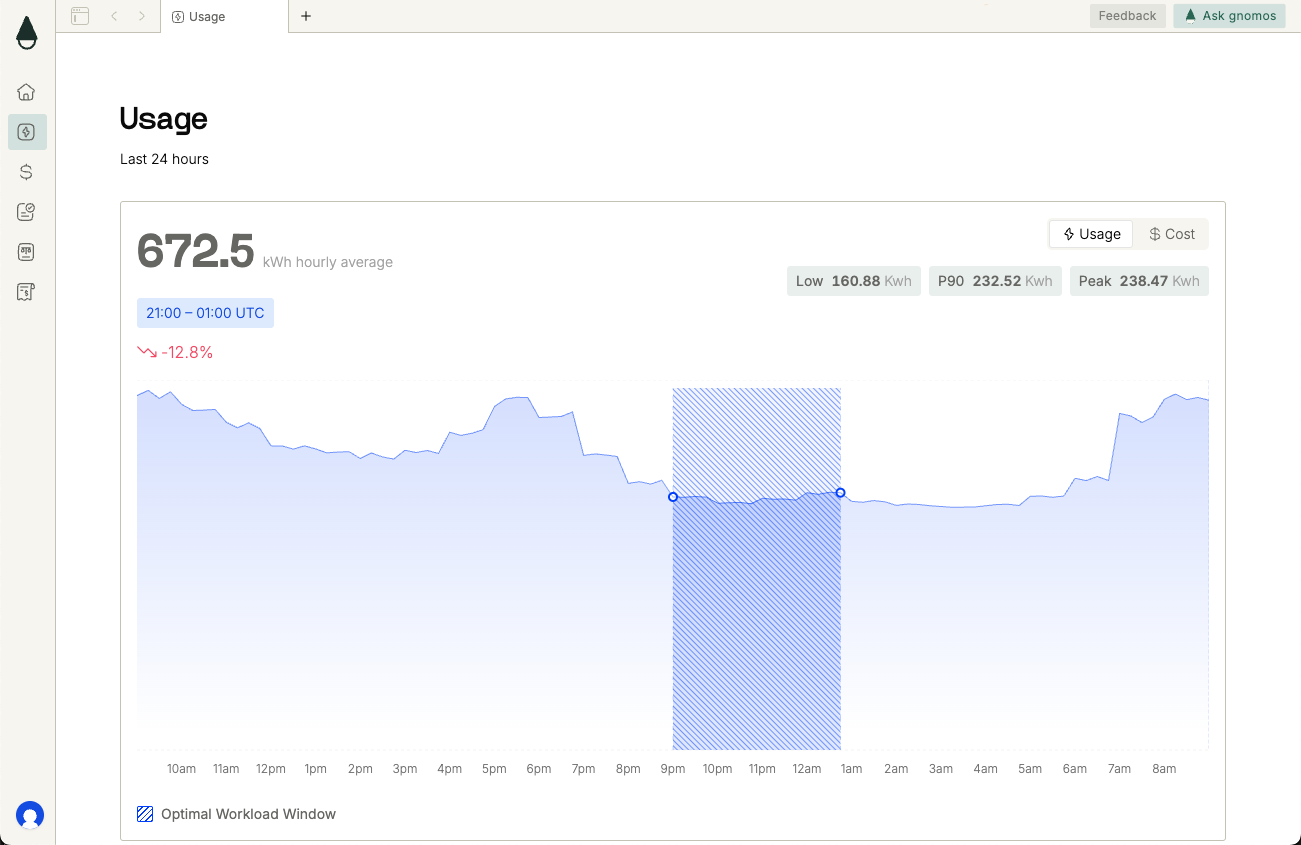Switch to the Cost view

pyautogui.click(x=1171, y=233)
